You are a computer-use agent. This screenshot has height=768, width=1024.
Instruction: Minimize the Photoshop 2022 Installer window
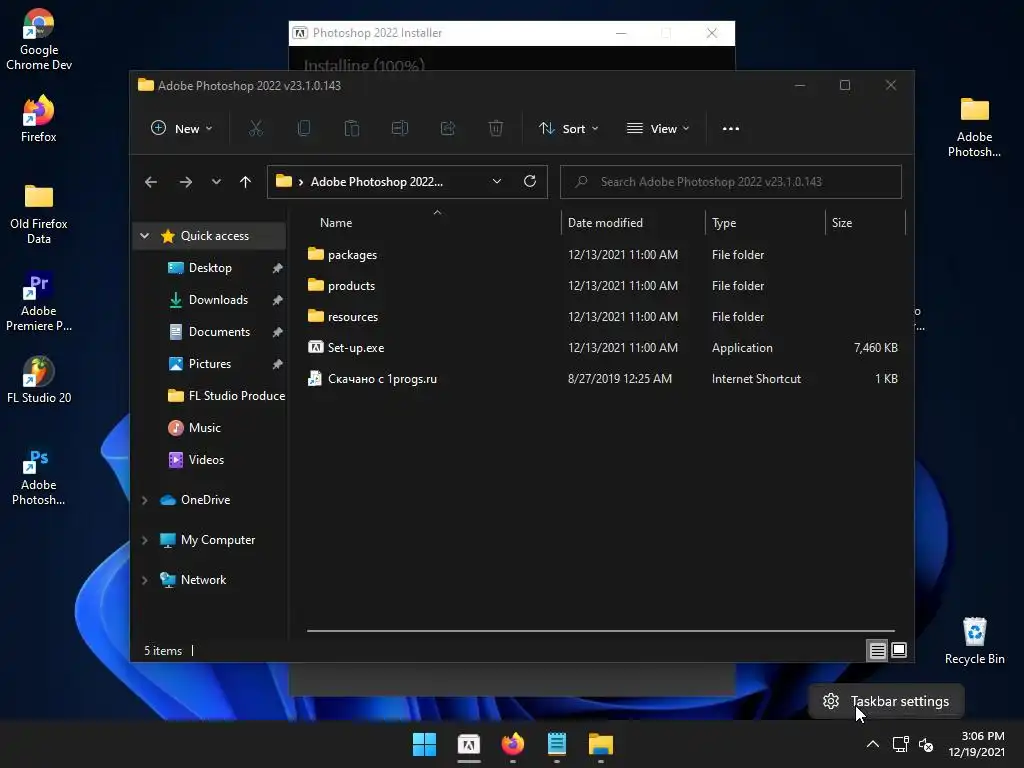tap(621, 33)
